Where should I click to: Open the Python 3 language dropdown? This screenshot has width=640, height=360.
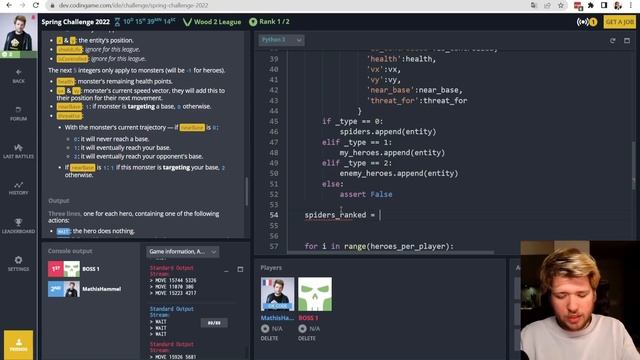pyautogui.click(x=281, y=40)
